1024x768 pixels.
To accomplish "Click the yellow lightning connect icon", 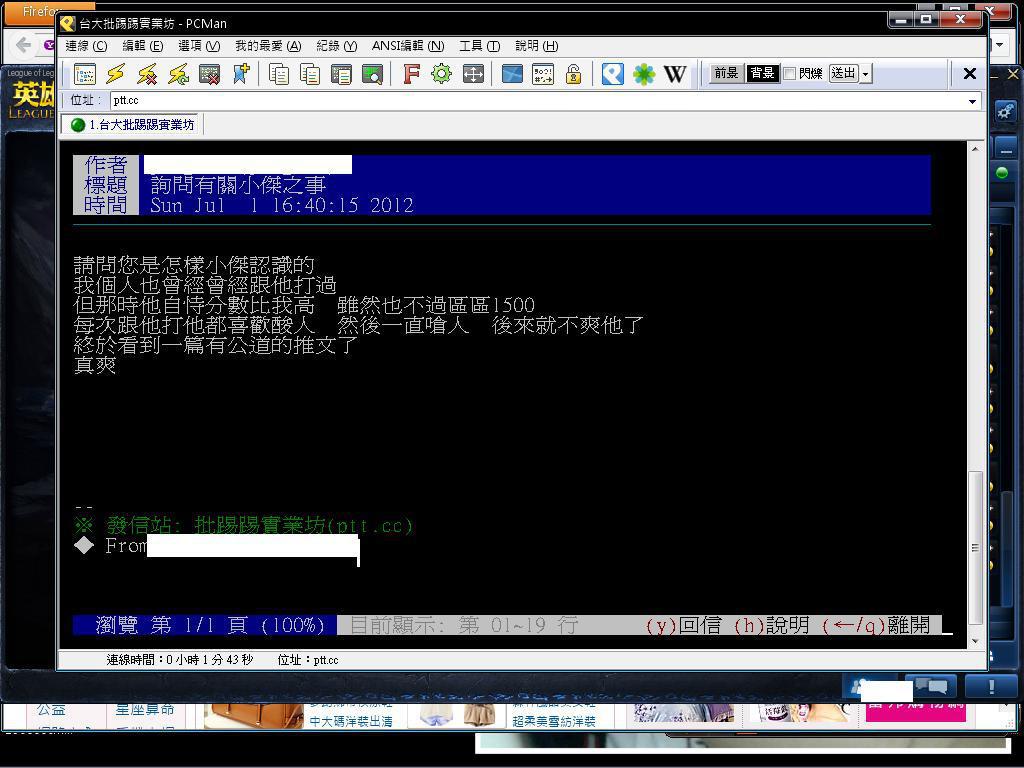I will click(x=116, y=74).
